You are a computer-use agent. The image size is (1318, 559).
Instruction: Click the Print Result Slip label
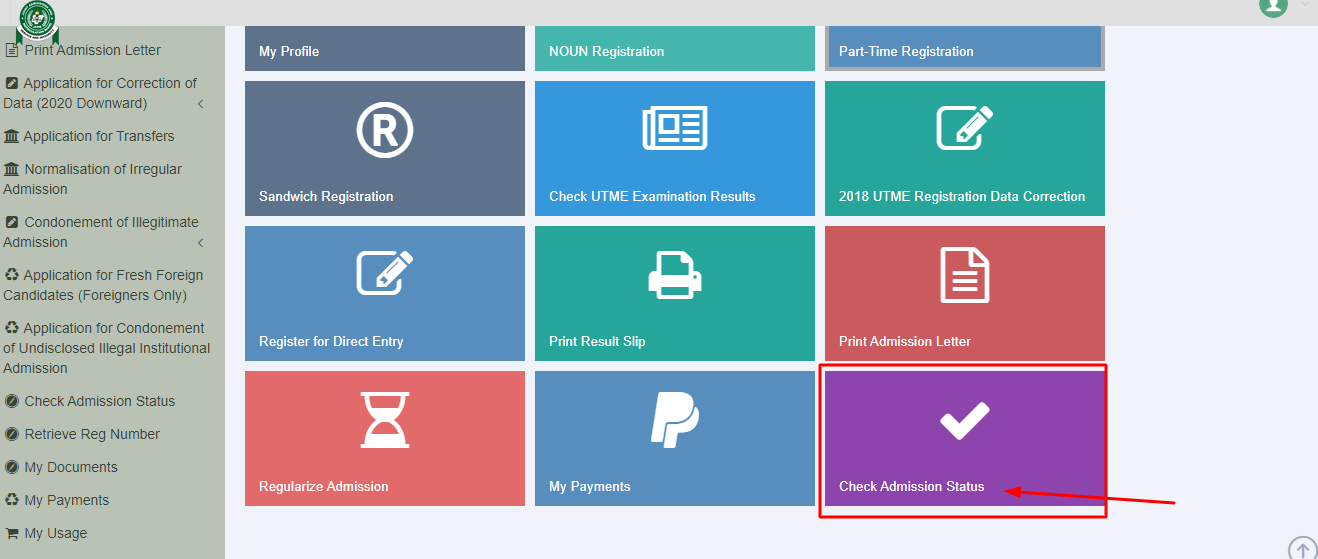tap(597, 341)
